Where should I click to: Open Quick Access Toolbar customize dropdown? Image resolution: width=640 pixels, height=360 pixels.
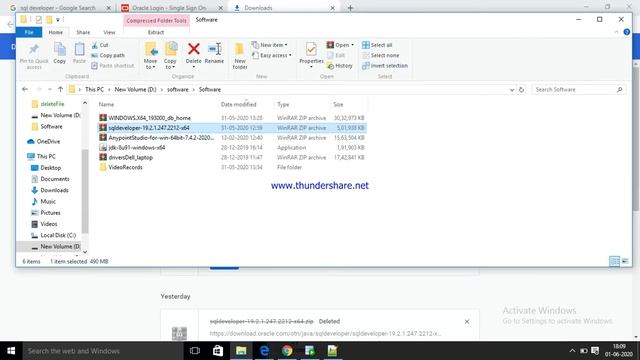58,20
